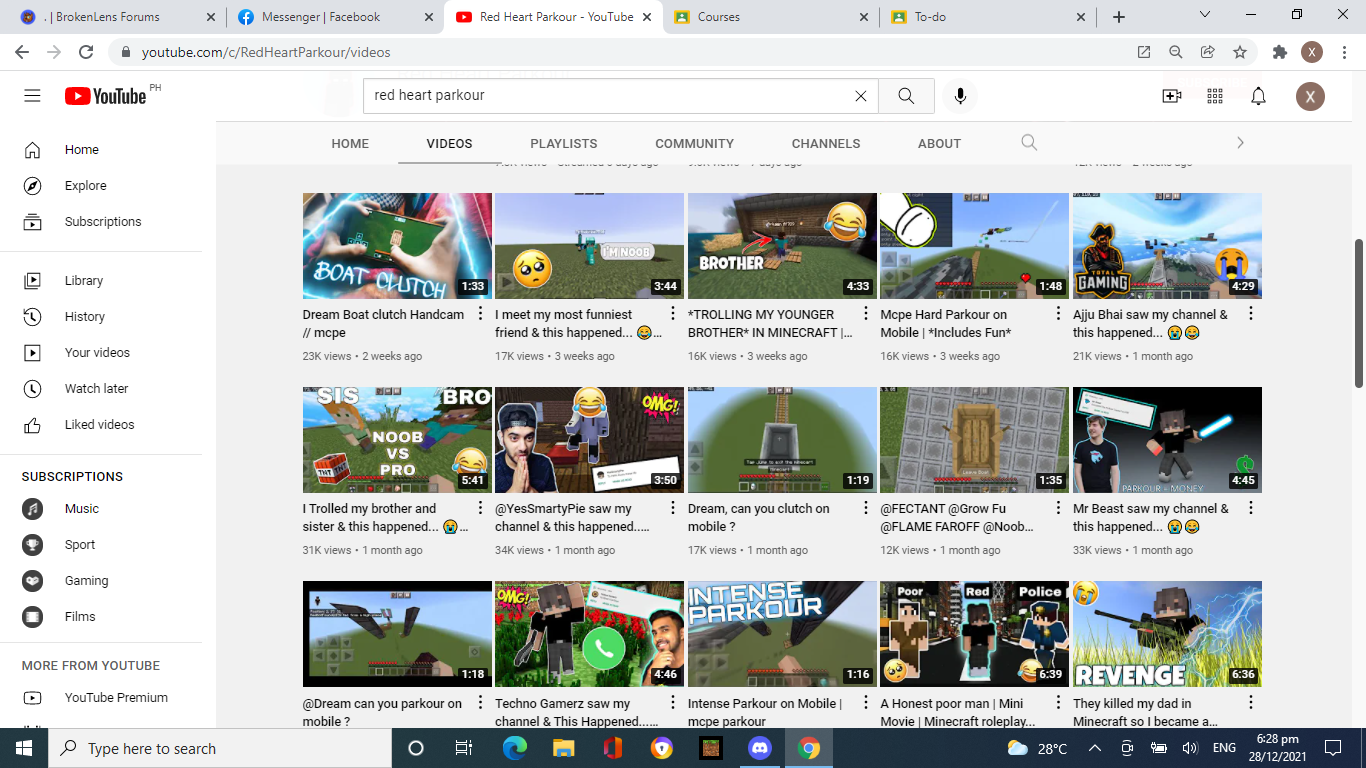Open the COMMUNITY tab
Image resolution: width=1366 pixels, height=768 pixels.
click(695, 143)
